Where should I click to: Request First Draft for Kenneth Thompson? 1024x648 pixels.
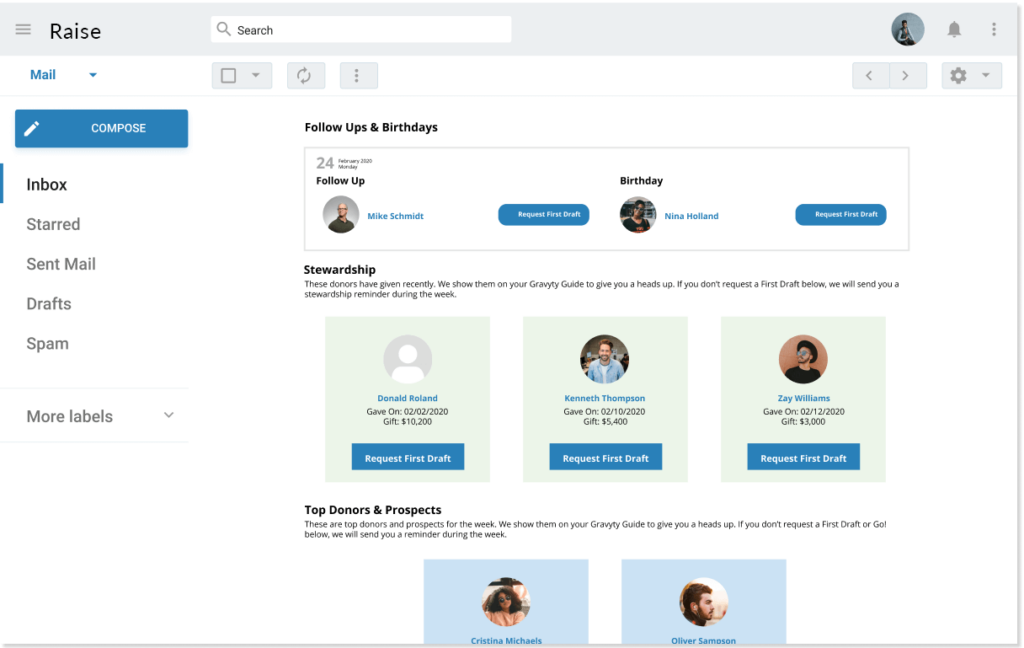[x=605, y=456]
